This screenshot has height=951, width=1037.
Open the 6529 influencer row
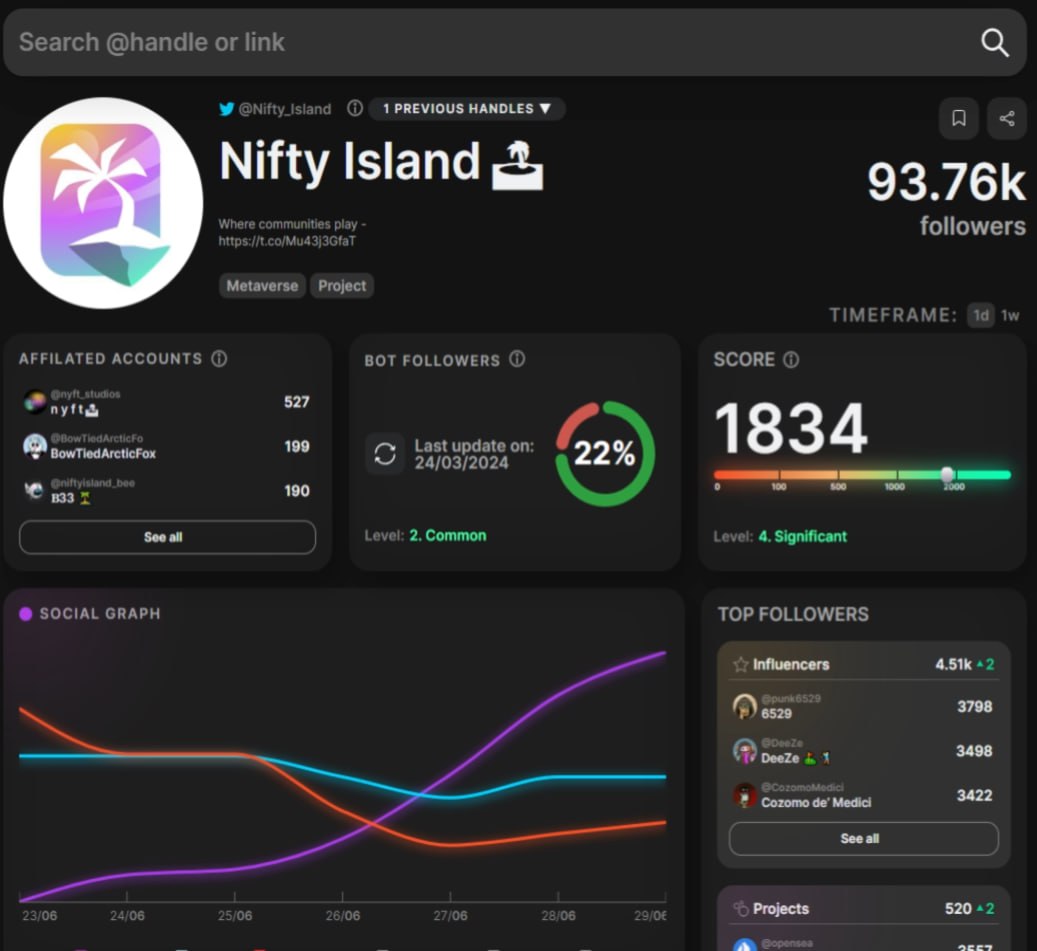[x=863, y=706]
